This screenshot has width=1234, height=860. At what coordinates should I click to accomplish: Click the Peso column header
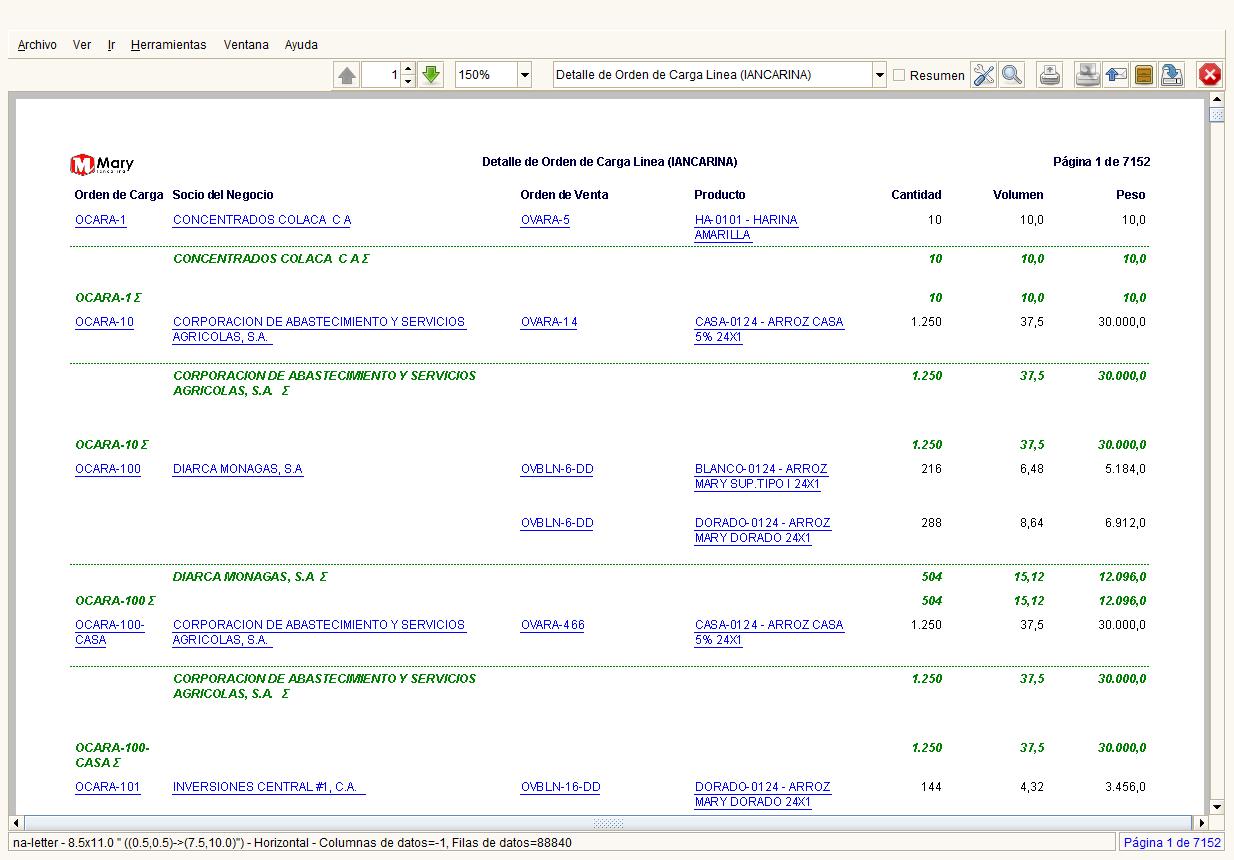click(x=1131, y=195)
